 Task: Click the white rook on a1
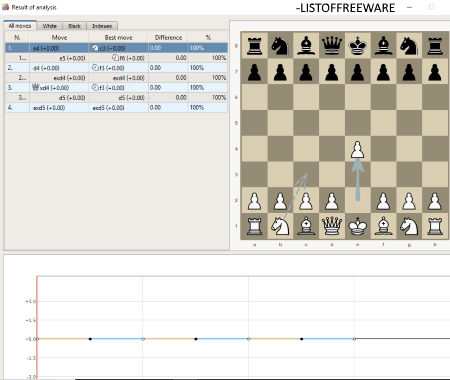[x=254, y=226]
